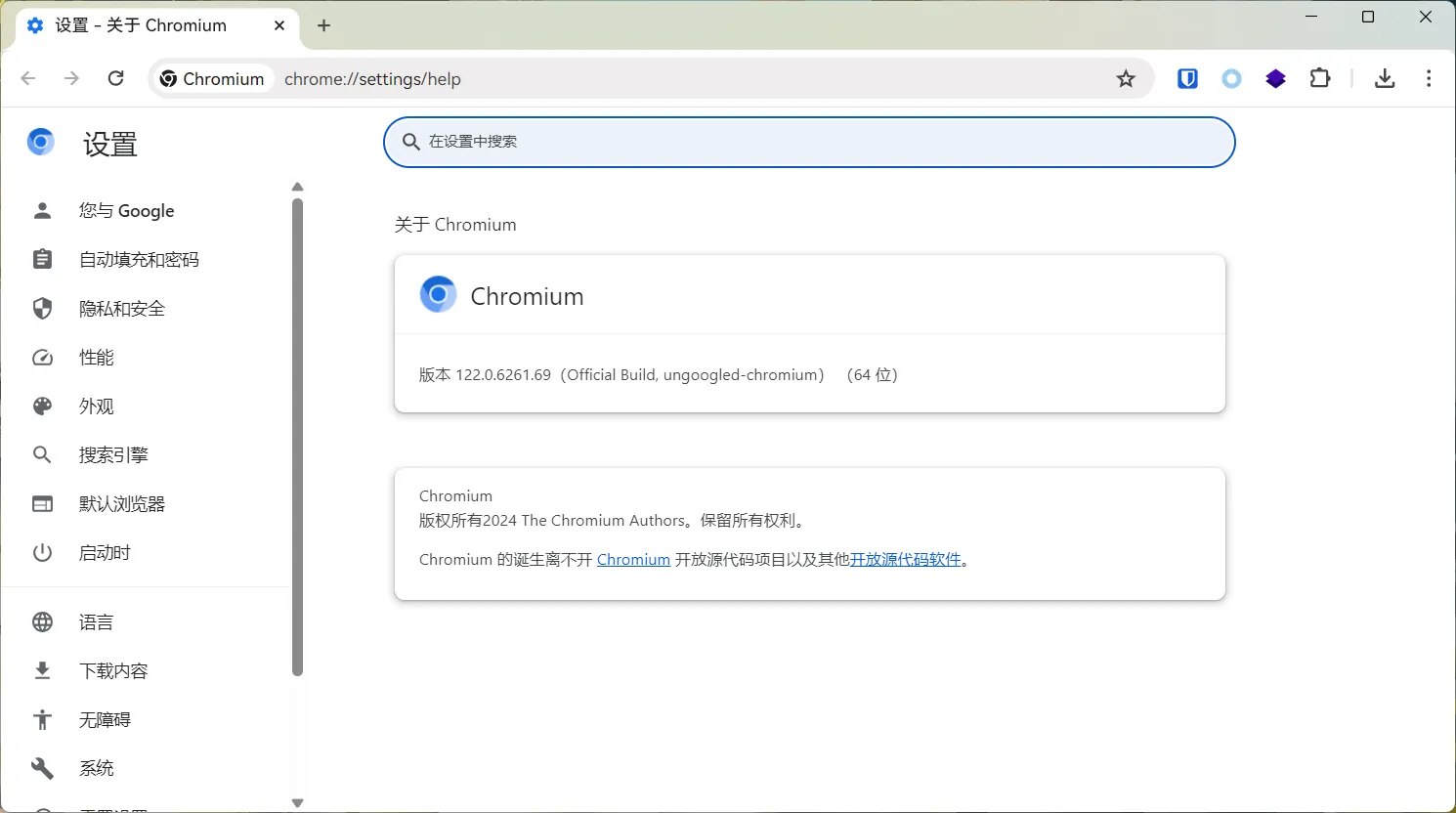
Task: Click the sidebar scroll down arrow
Action: point(298,802)
